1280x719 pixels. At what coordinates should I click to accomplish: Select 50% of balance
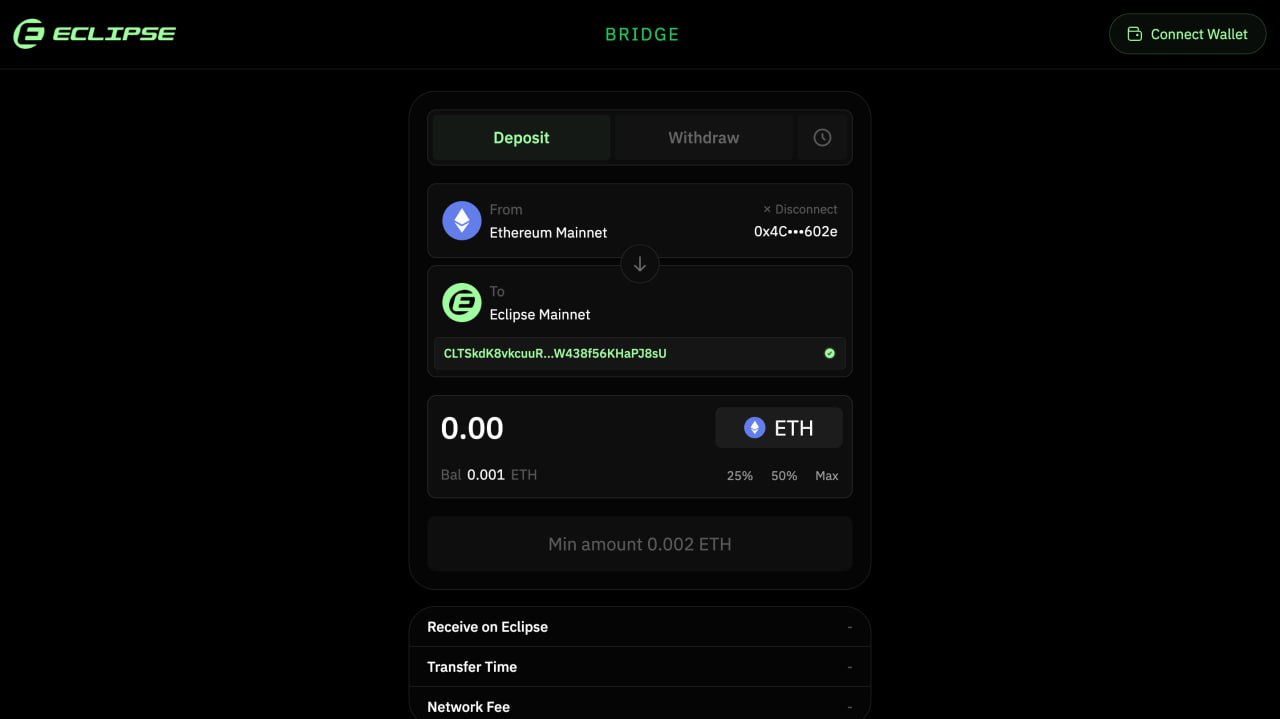[784, 476]
